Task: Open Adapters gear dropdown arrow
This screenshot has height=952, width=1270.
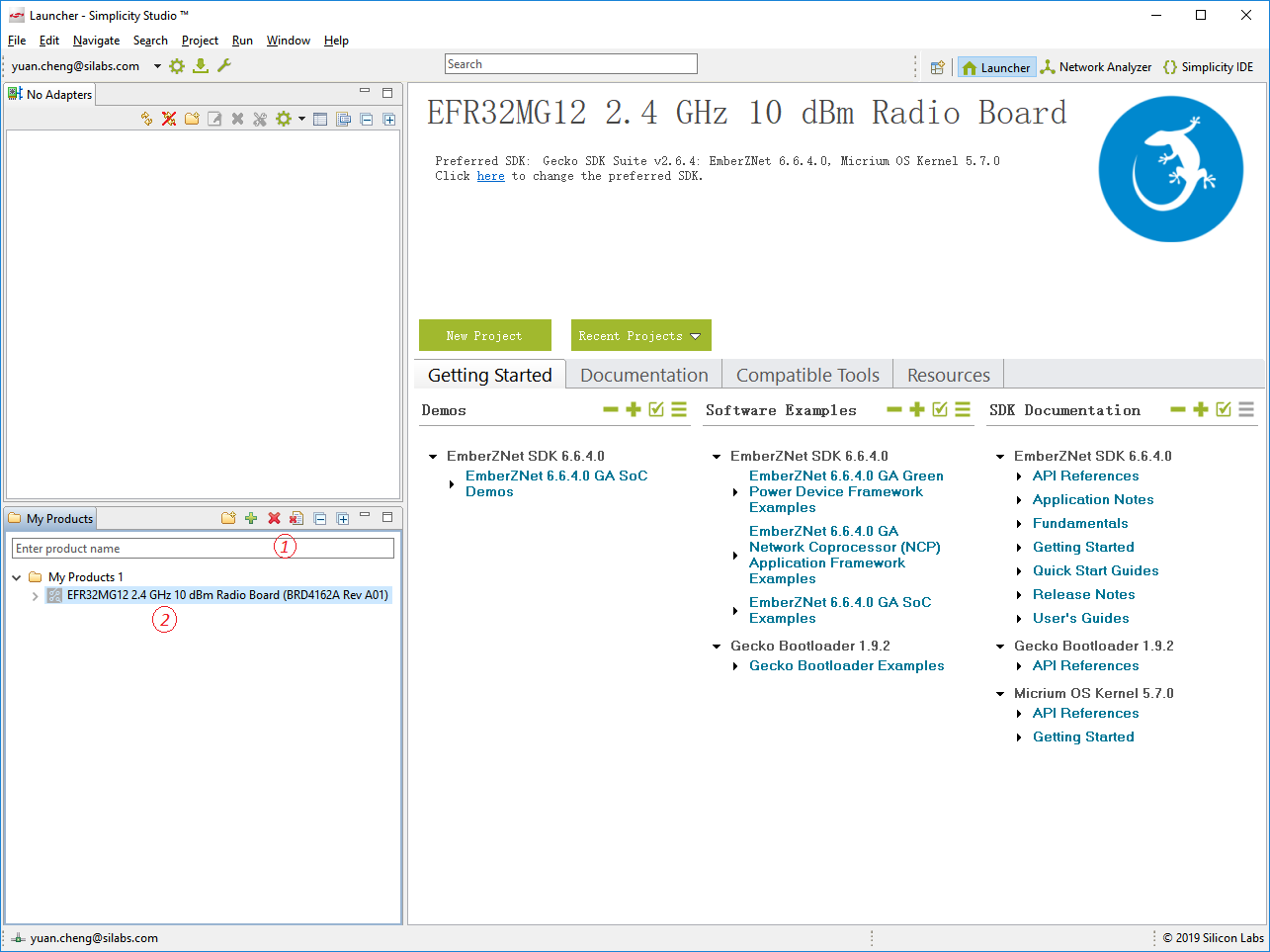Action: pyautogui.click(x=301, y=119)
